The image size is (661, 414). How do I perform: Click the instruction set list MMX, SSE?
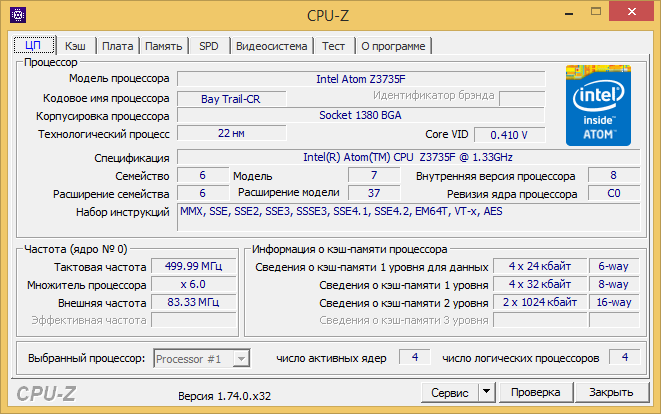408,217
